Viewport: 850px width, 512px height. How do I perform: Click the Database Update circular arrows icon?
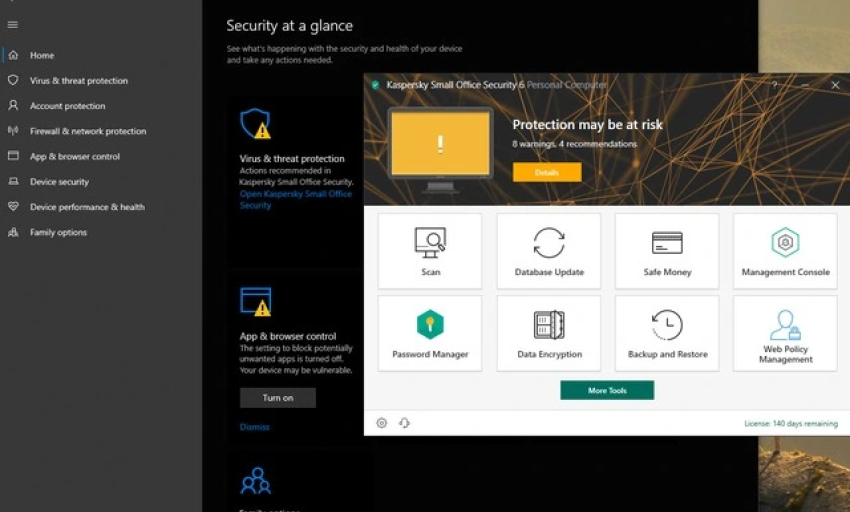[x=549, y=242]
